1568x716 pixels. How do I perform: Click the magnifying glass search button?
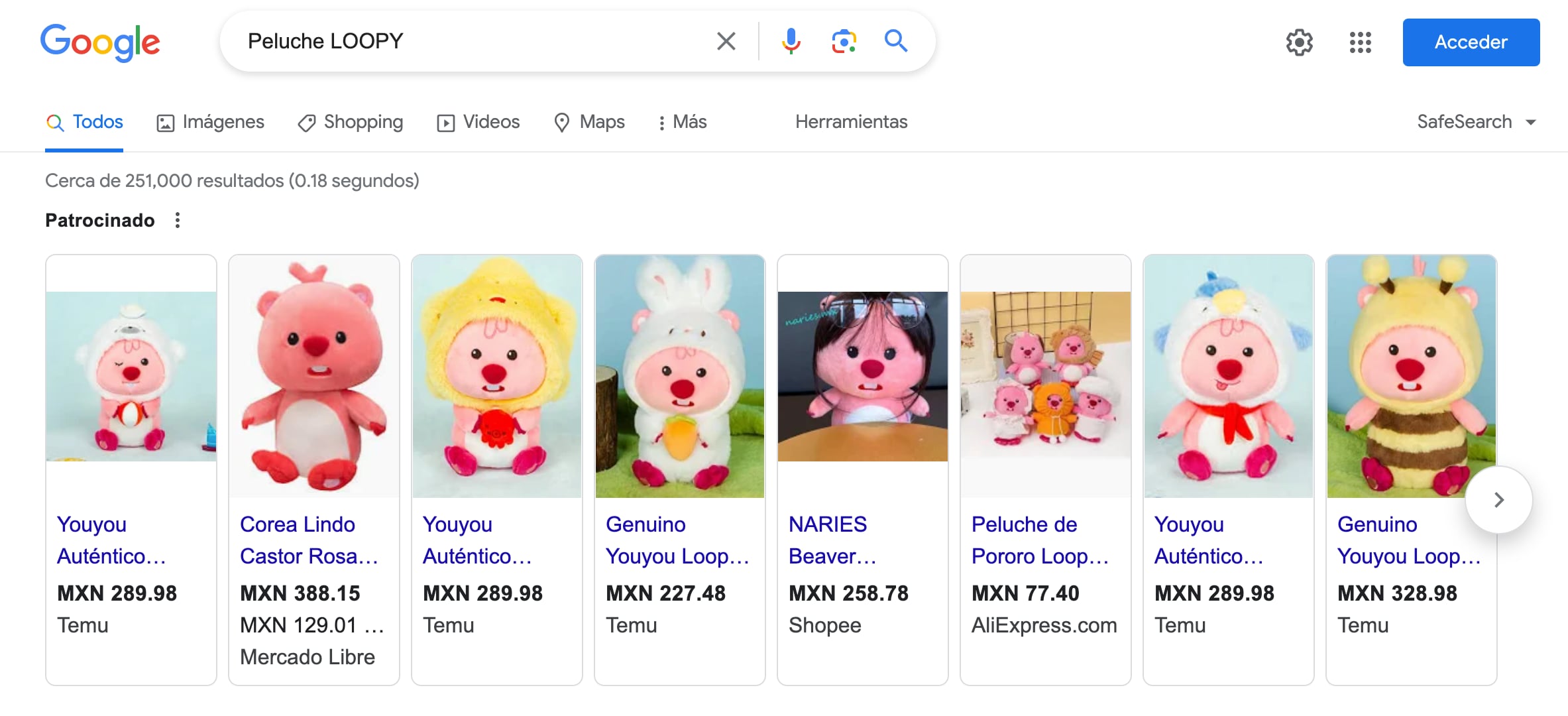tap(895, 41)
